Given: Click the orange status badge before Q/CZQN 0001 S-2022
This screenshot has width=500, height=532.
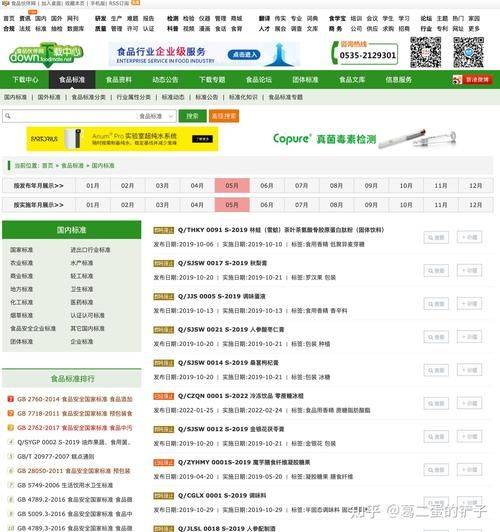Looking at the screenshot, I should pos(164,396).
